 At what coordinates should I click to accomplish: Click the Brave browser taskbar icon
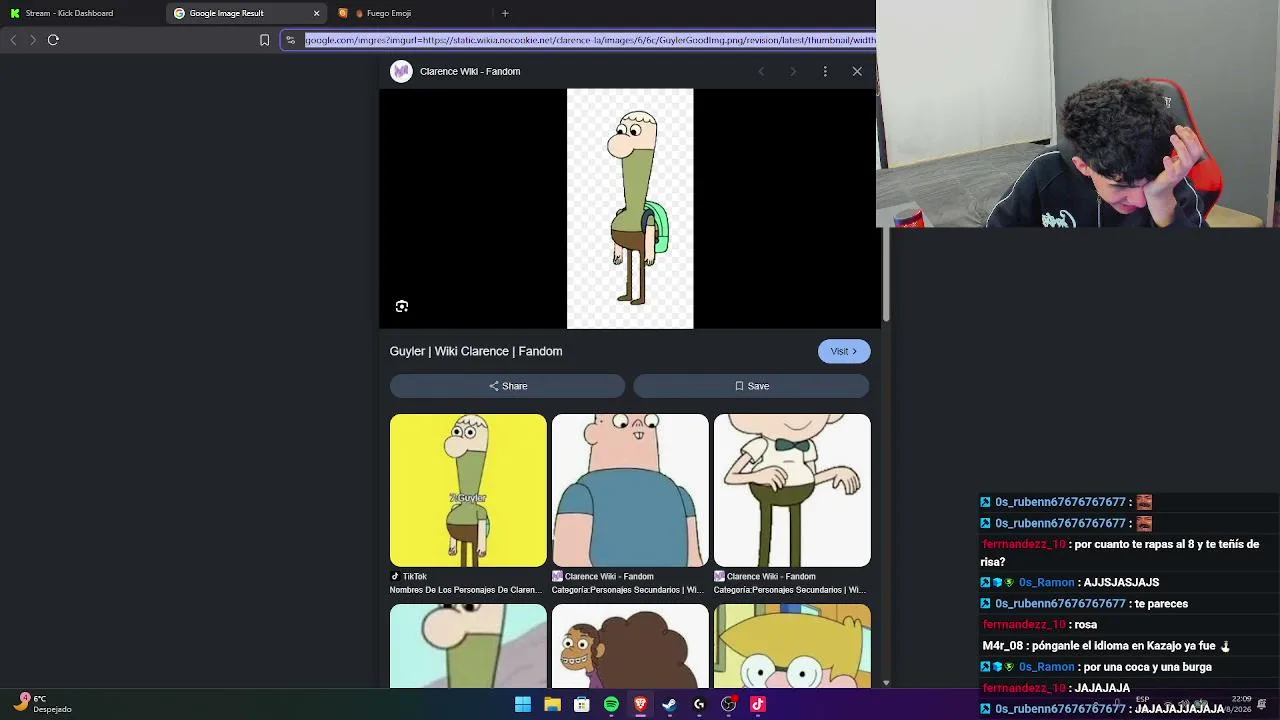coord(640,705)
